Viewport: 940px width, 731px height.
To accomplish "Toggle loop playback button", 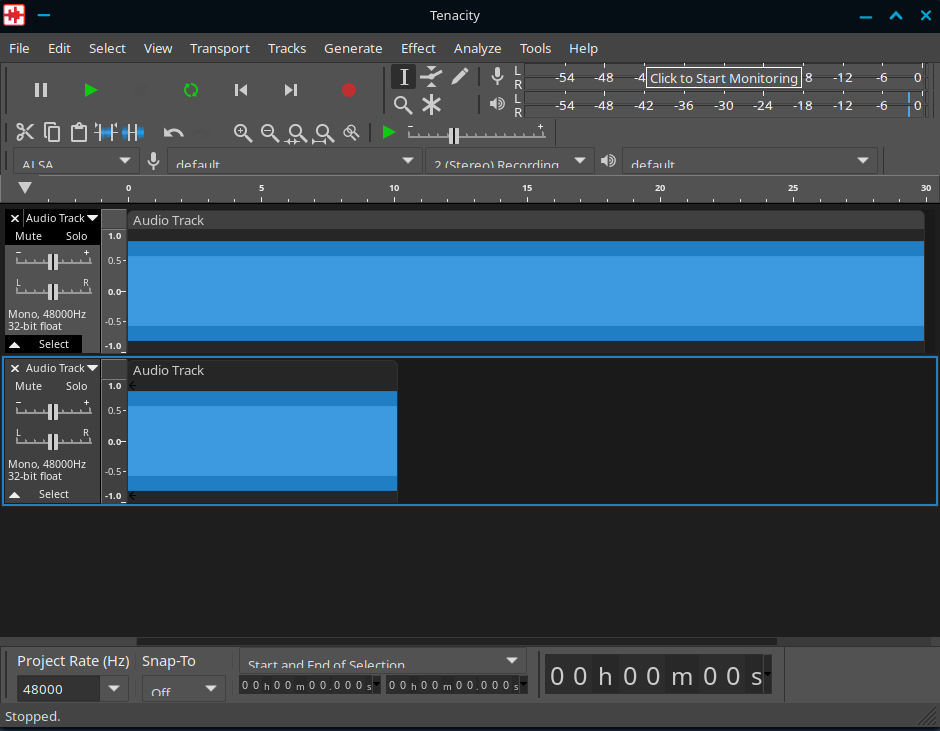I will tap(191, 90).
